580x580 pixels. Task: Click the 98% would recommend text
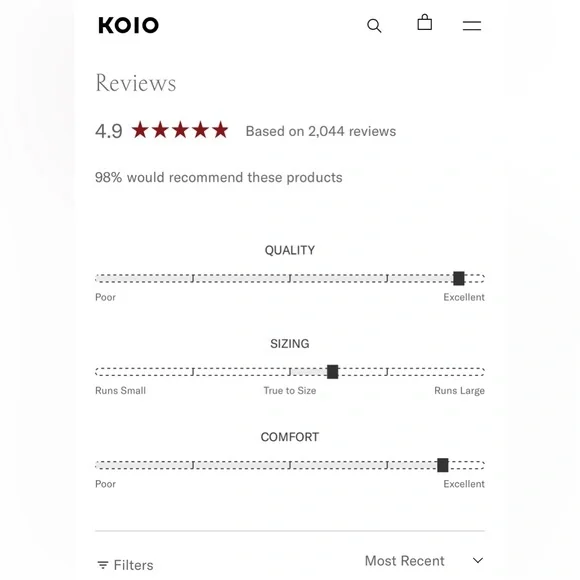click(219, 178)
